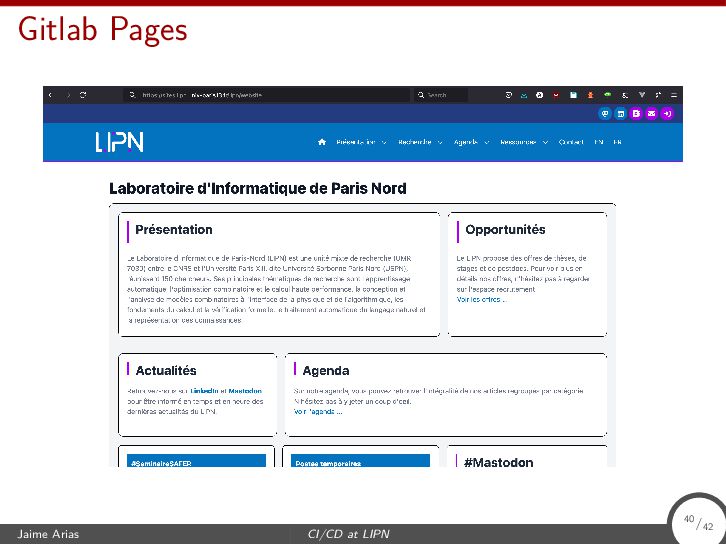The image size is (726, 544).
Task: Follow the "Voir les offres ..." link
Action: click(482, 300)
